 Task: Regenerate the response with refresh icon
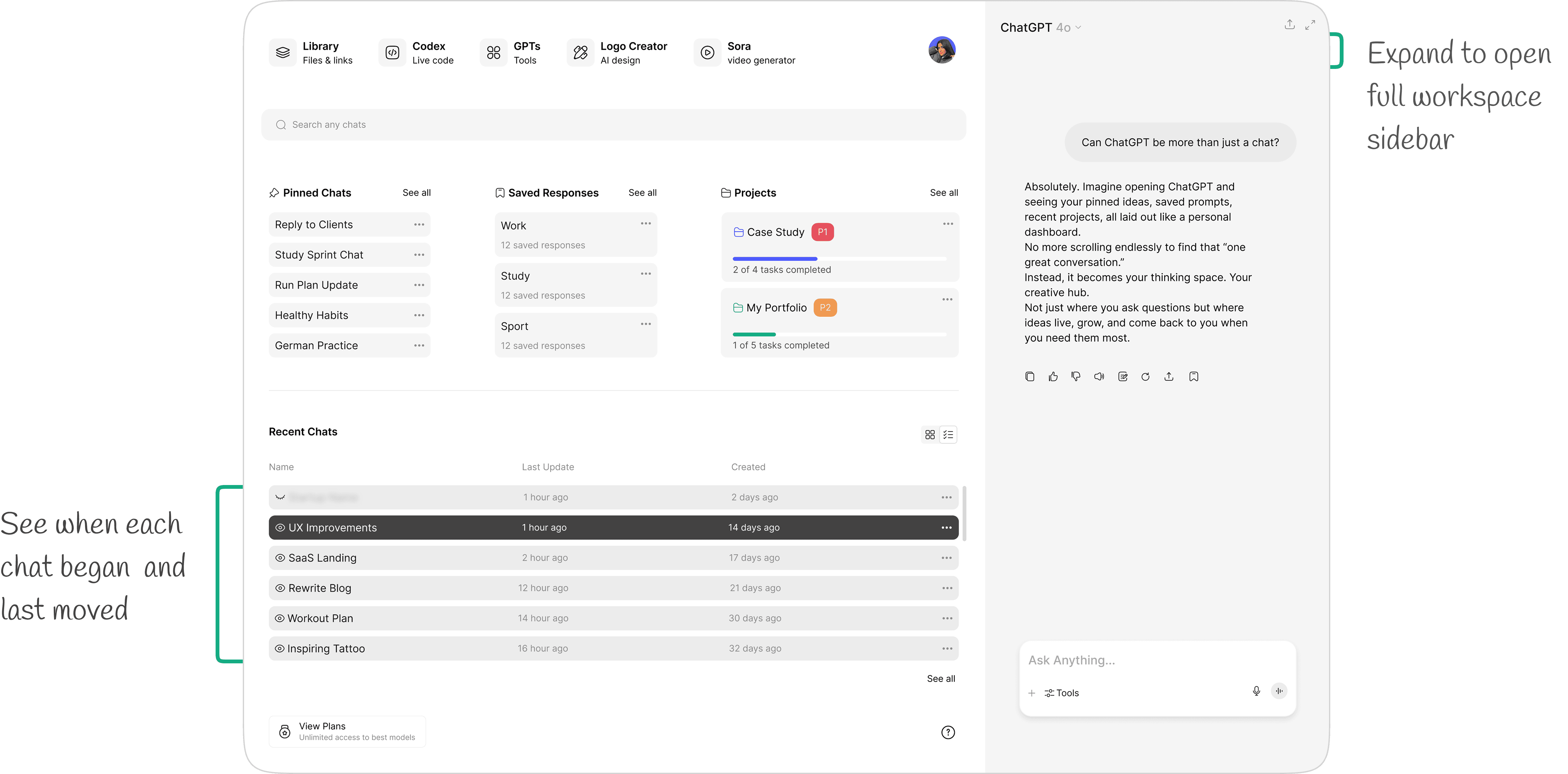[x=1145, y=376]
